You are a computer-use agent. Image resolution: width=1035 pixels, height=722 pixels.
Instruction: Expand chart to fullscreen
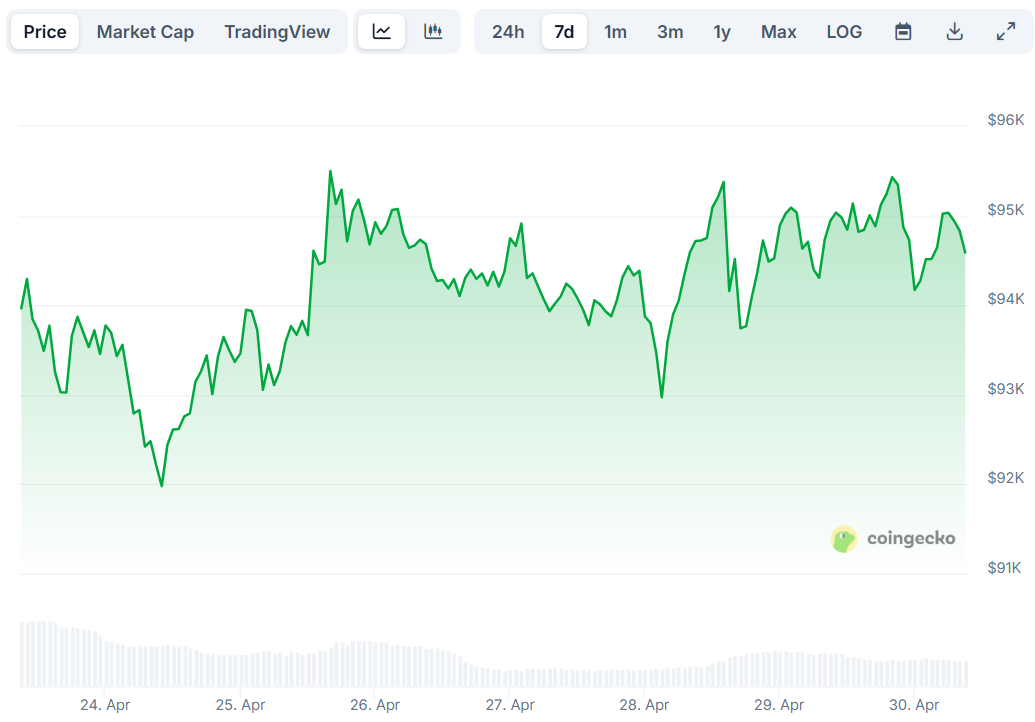point(1006,32)
